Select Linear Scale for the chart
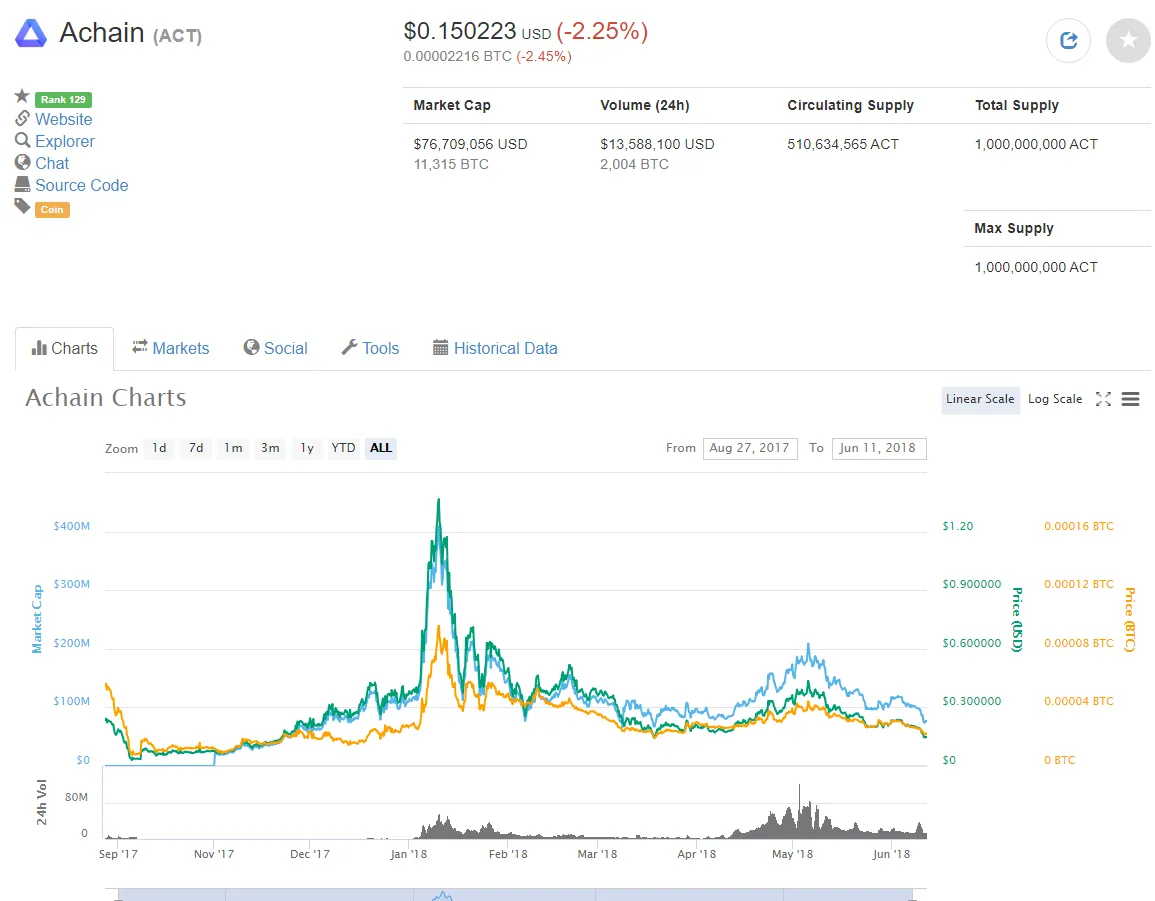Viewport: 1155px width, 901px height. pyautogui.click(x=980, y=399)
